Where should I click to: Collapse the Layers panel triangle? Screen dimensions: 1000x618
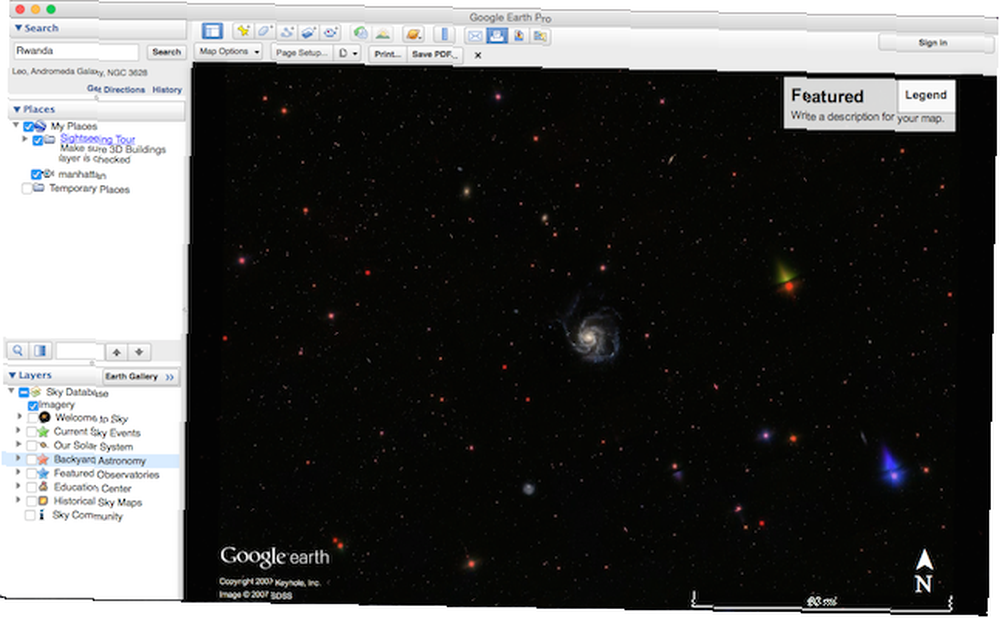click(x=12, y=375)
